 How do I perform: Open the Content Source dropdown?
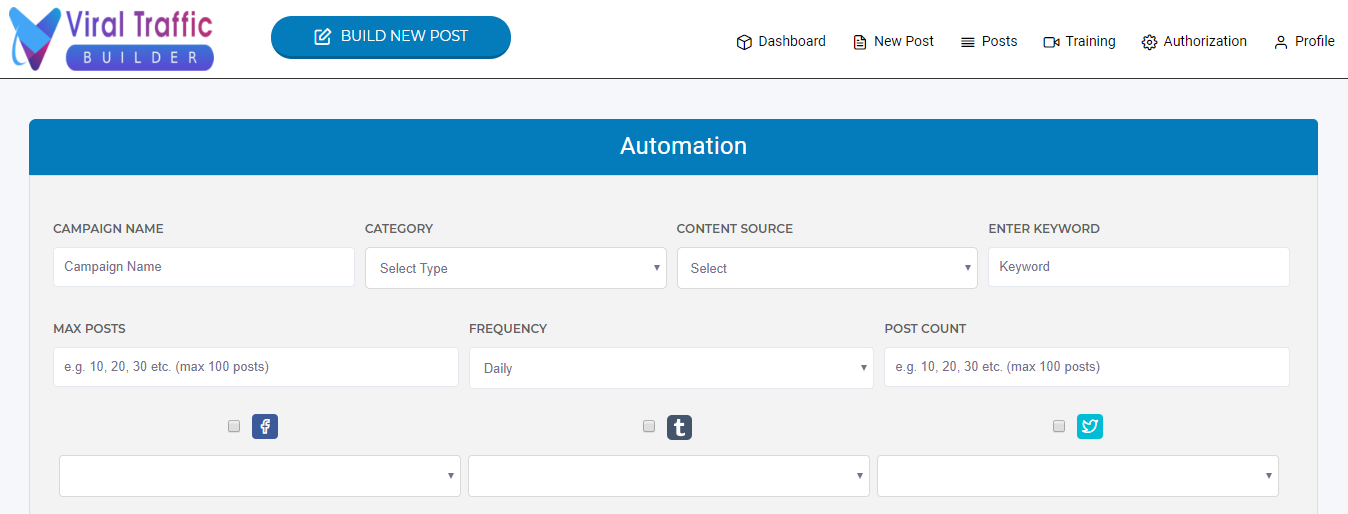(x=827, y=268)
